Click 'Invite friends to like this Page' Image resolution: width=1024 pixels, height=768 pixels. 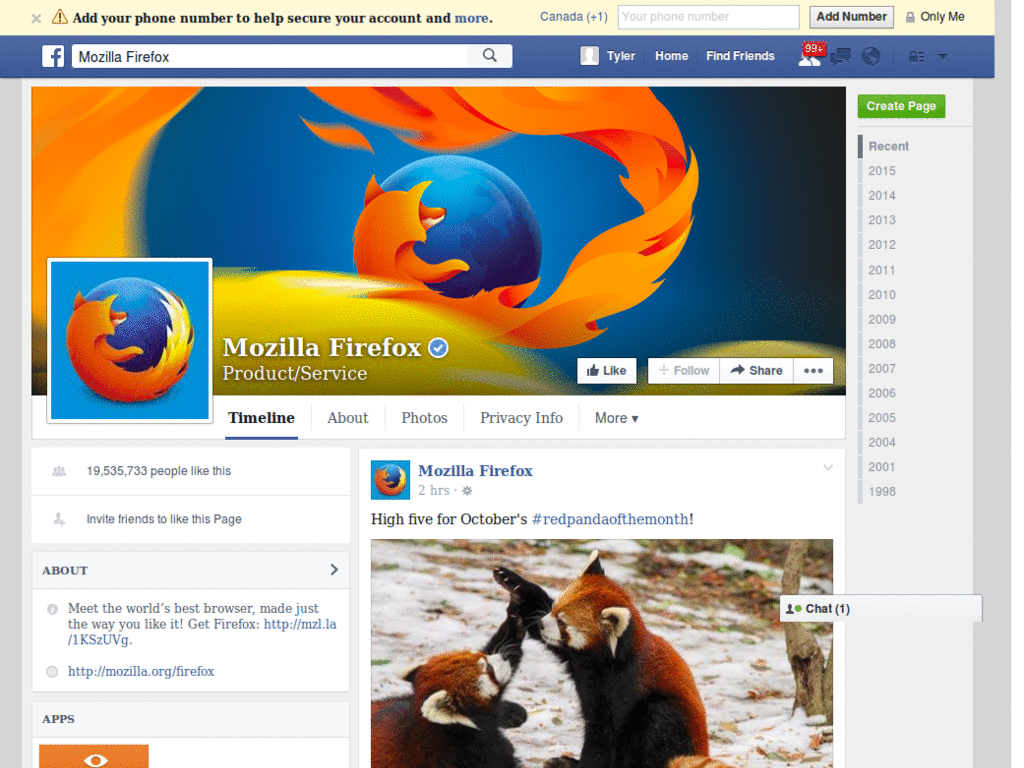pos(164,519)
